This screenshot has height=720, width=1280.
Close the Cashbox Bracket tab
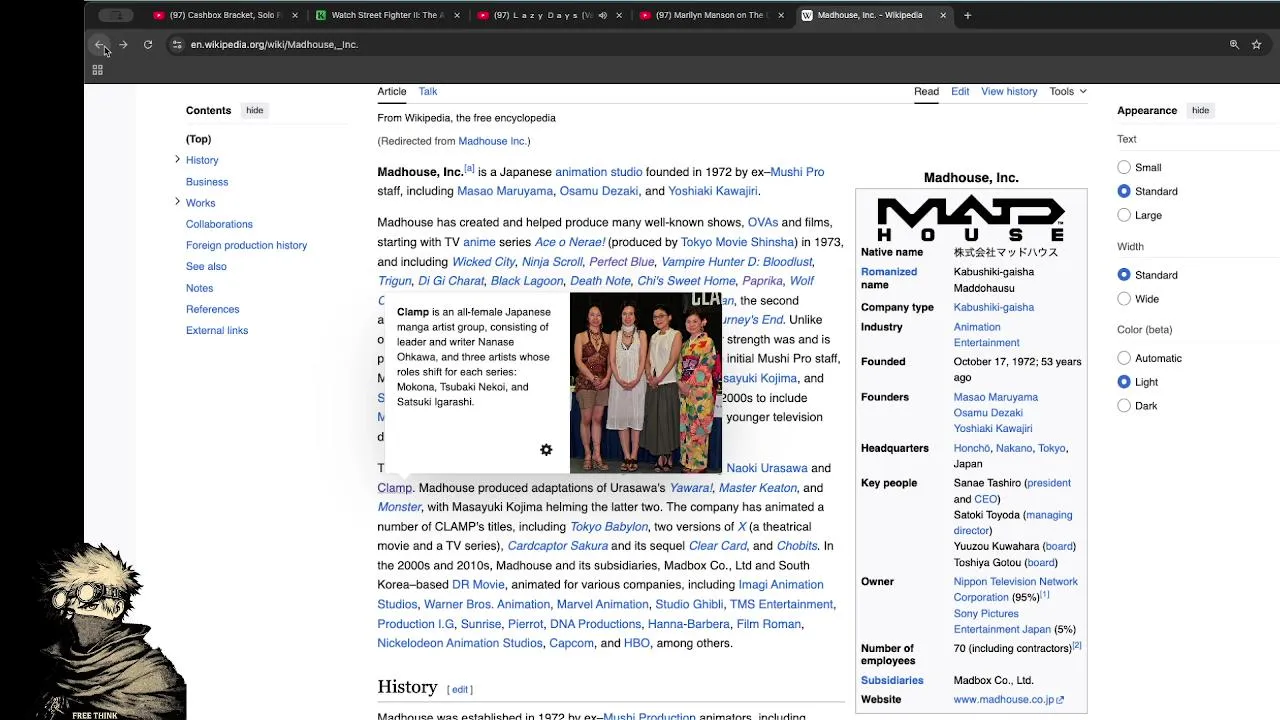click(295, 15)
